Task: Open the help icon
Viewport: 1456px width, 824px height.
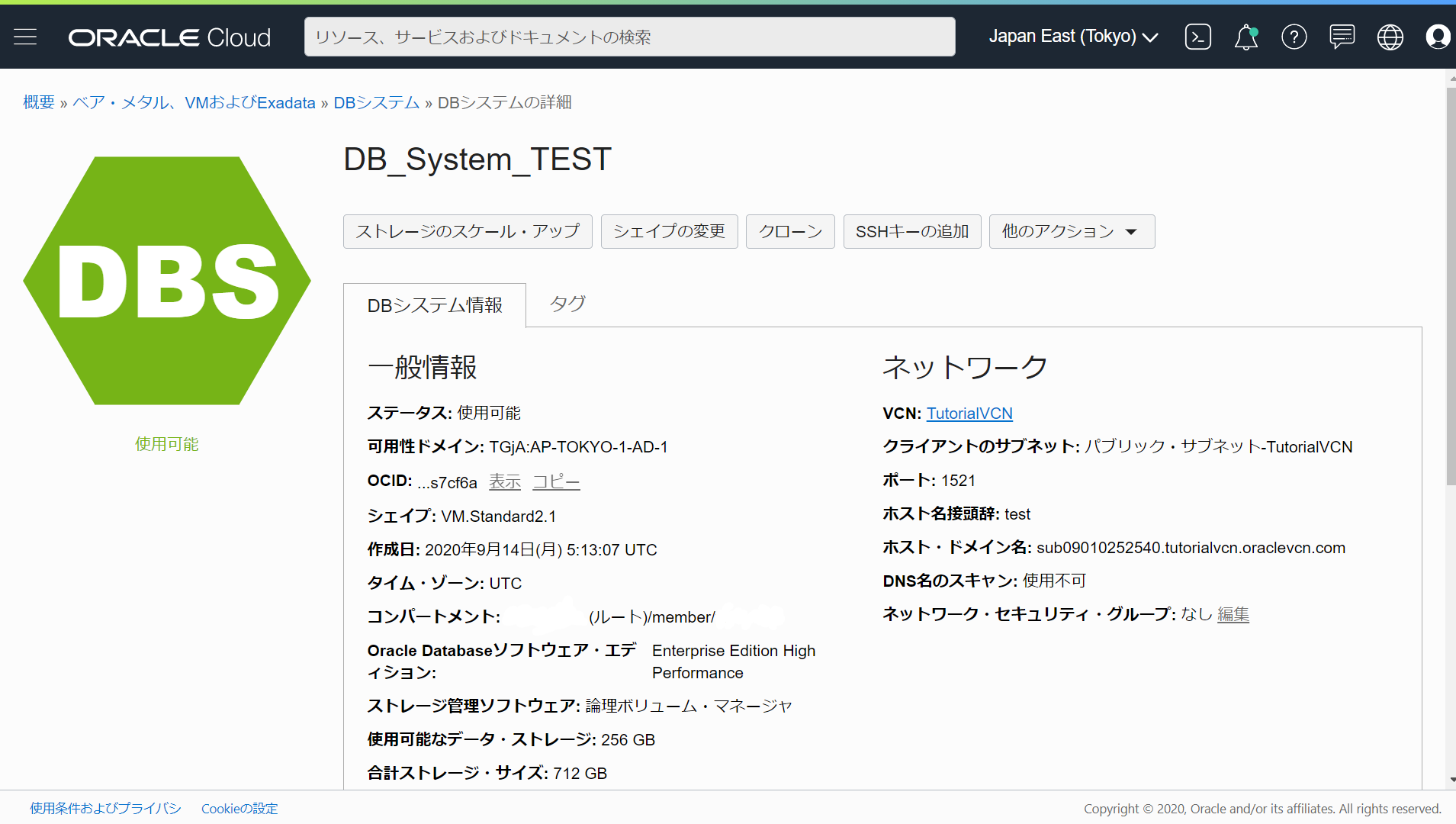Action: coord(1294,36)
